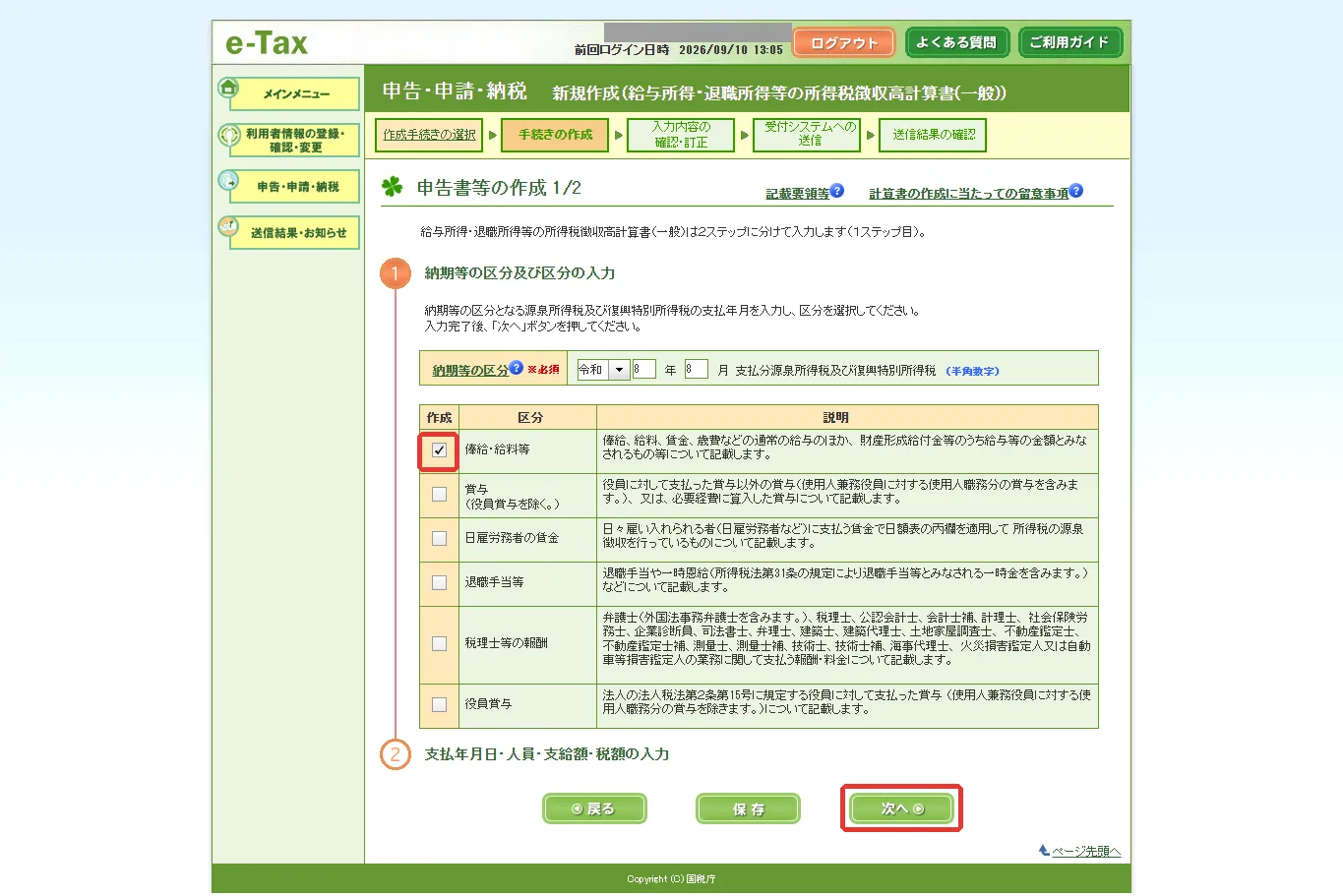Viewport: 1343px width, 896px height.
Task: Click the icon beside 送信結果・お知らせ
Action: click(228, 227)
